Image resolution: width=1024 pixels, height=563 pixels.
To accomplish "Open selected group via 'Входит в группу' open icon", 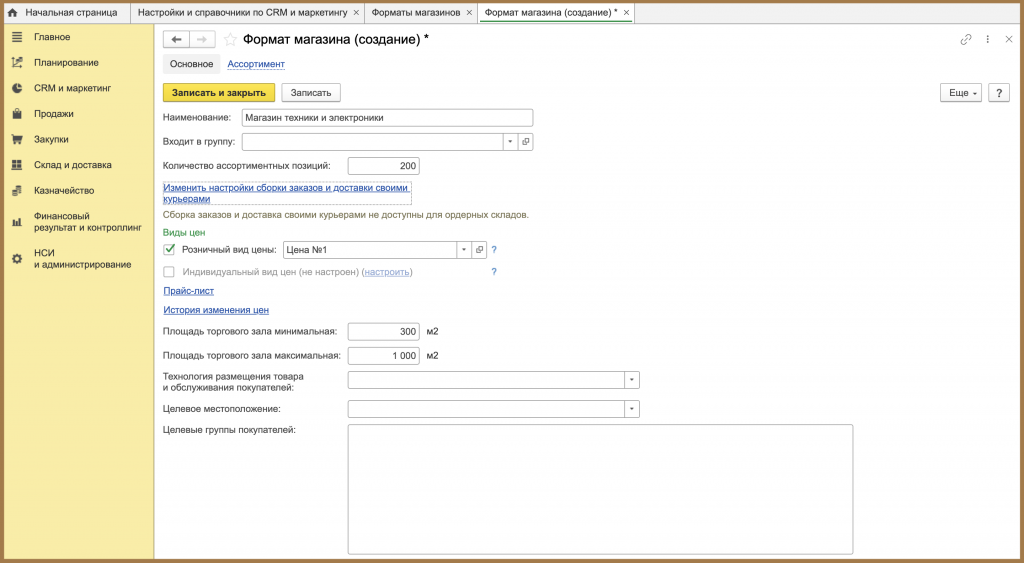I will [x=526, y=142].
